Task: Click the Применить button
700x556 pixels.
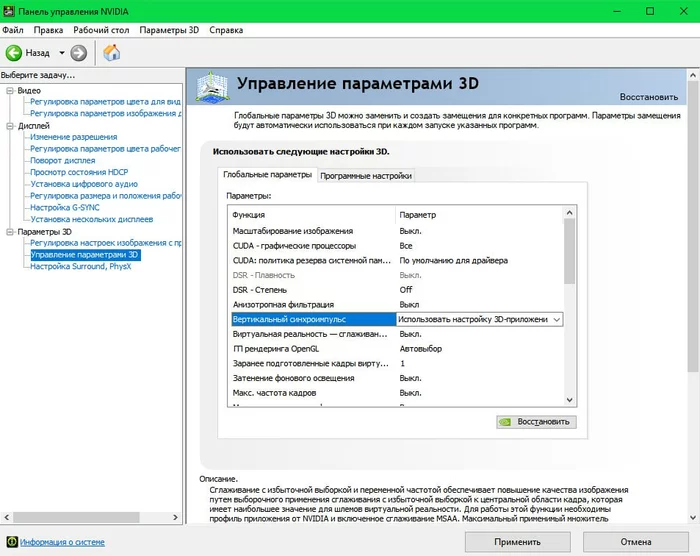Action: 517,542
